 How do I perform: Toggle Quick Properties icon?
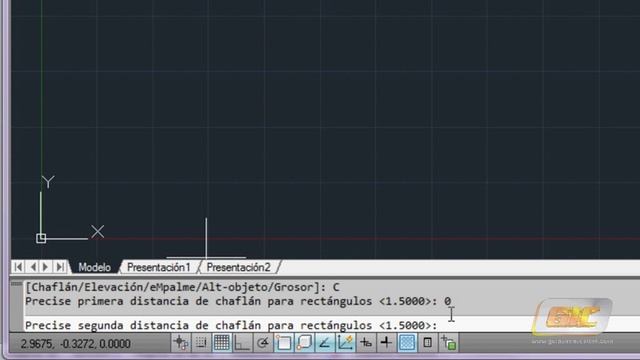coord(427,342)
